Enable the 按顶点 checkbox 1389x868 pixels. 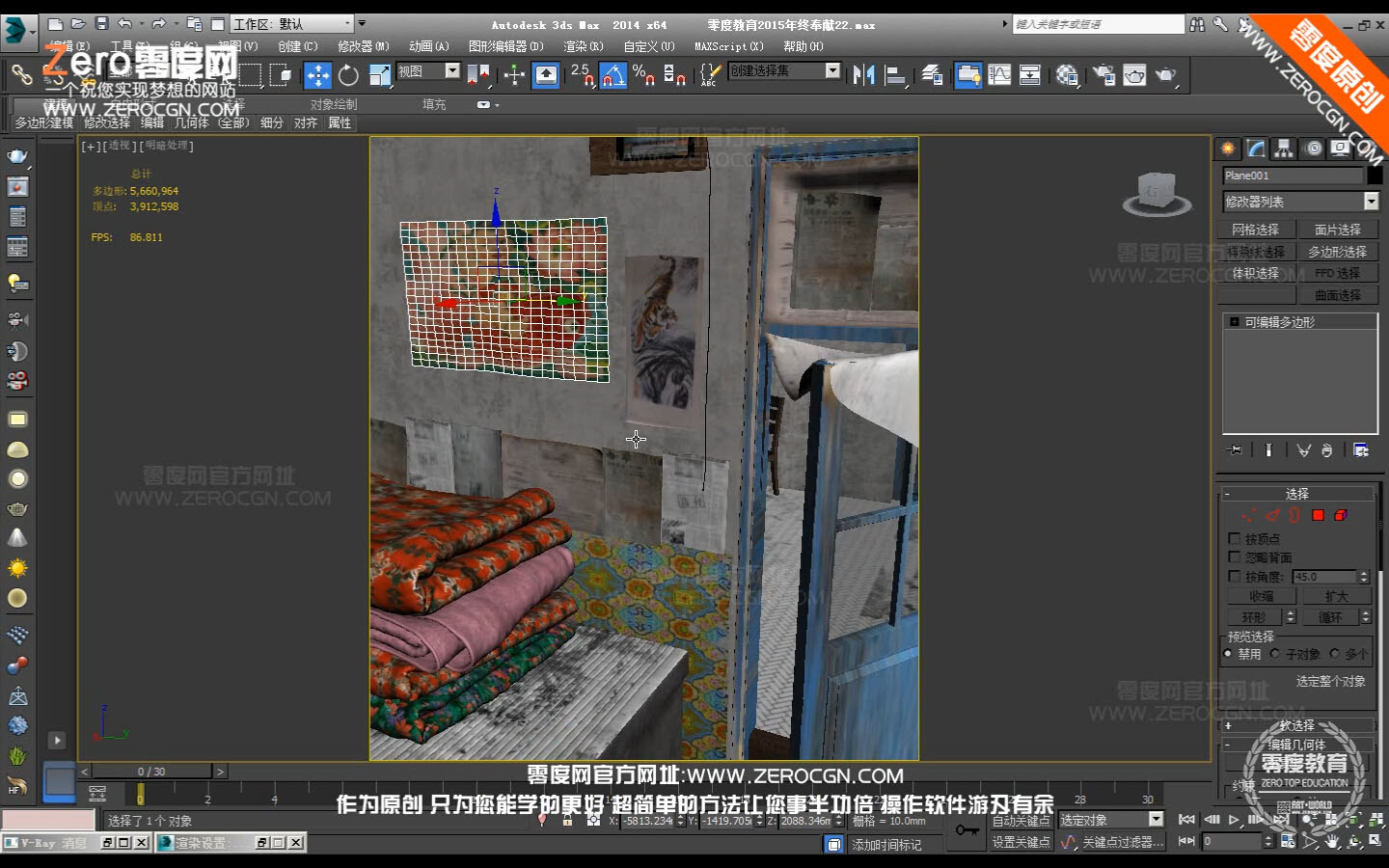pos(1235,539)
